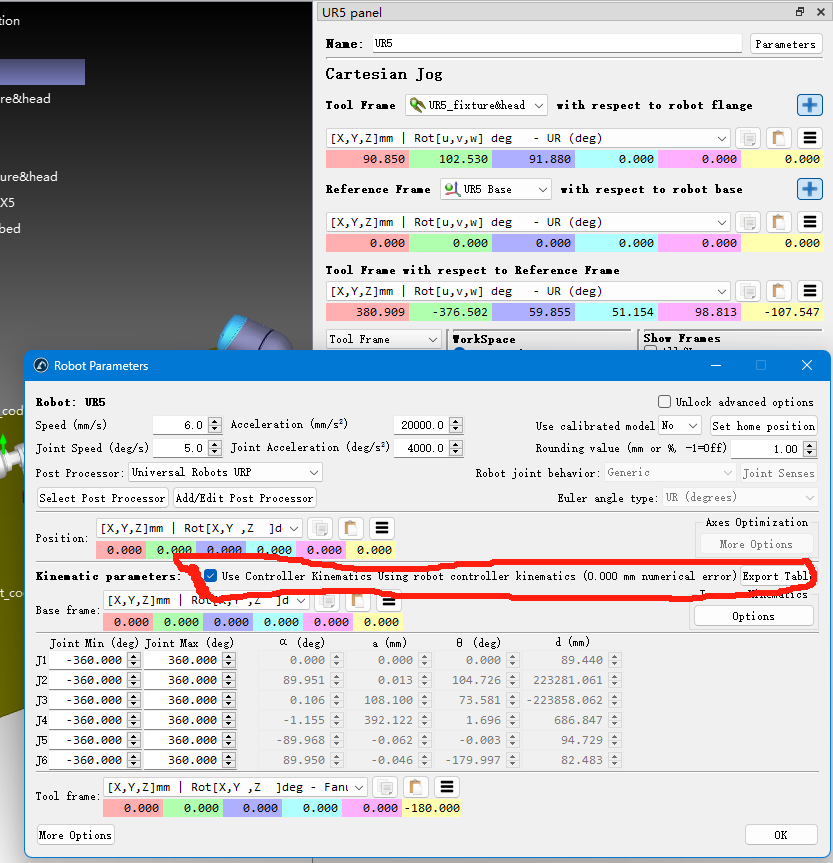Viewport: 833px width, 863px height.
Task: Open the Post Processor dropdown list
Action: click(225, 472)
